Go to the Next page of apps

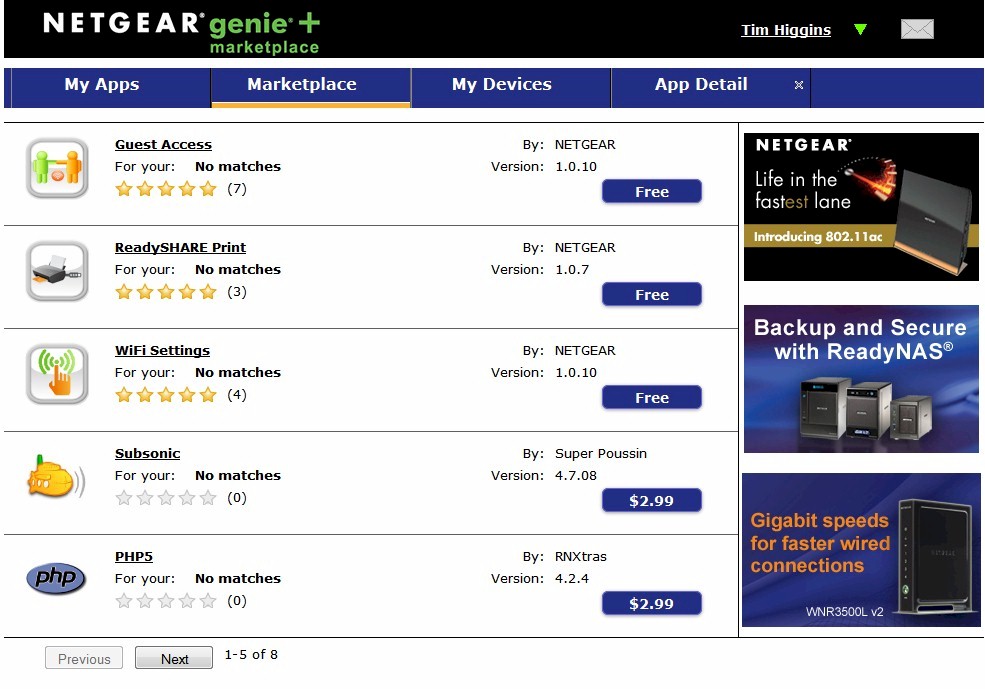174,658
